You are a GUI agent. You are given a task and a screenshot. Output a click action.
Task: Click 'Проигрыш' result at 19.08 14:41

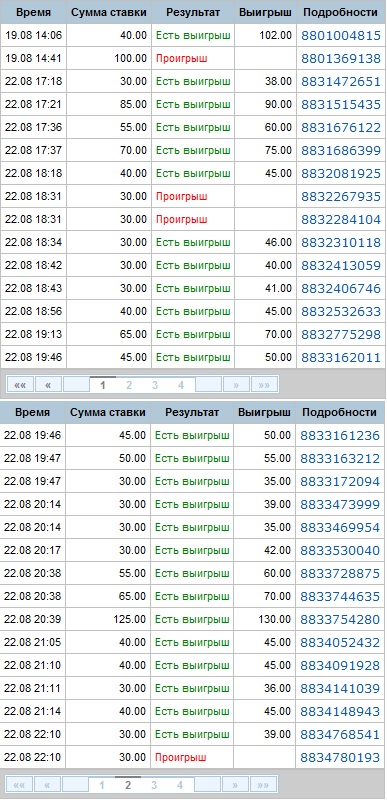181,59
